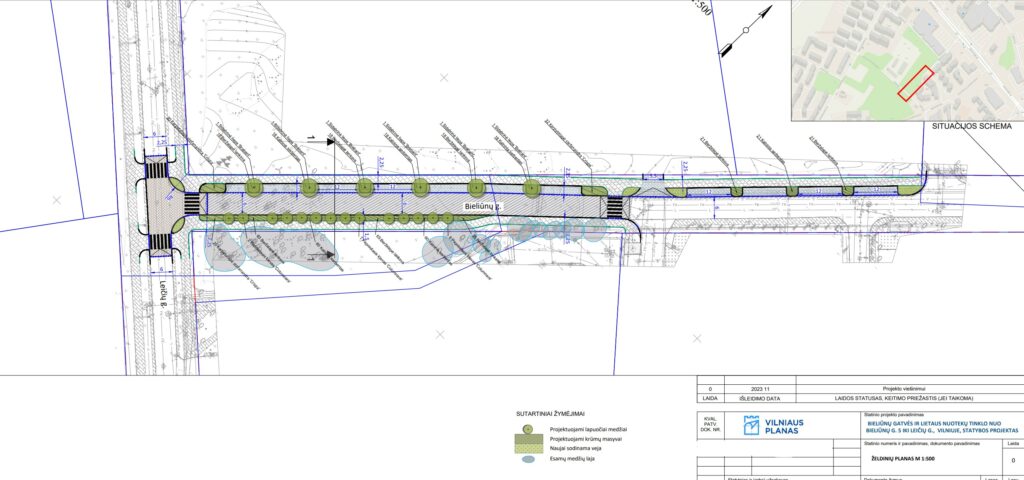The image size is (1024, 480).
Task: Click the situation scheme map thumbnail
Action: [906, 60]
